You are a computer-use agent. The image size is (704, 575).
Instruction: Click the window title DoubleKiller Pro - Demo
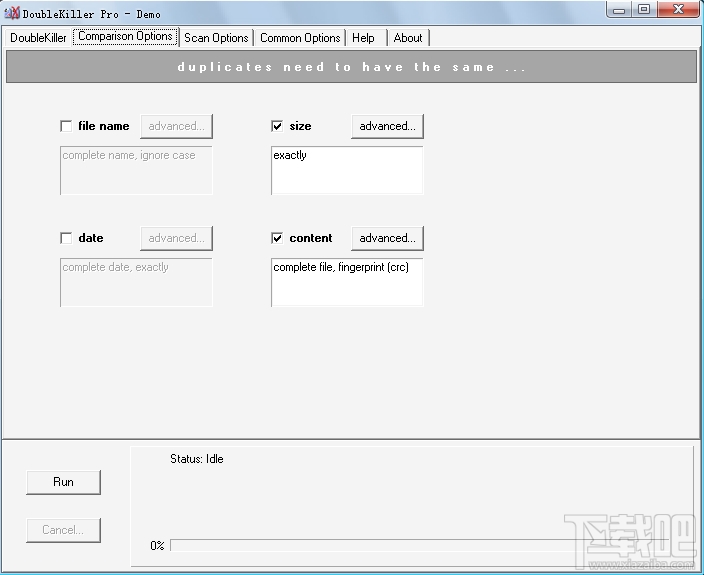pyautogui.click(x=92, y=14)
